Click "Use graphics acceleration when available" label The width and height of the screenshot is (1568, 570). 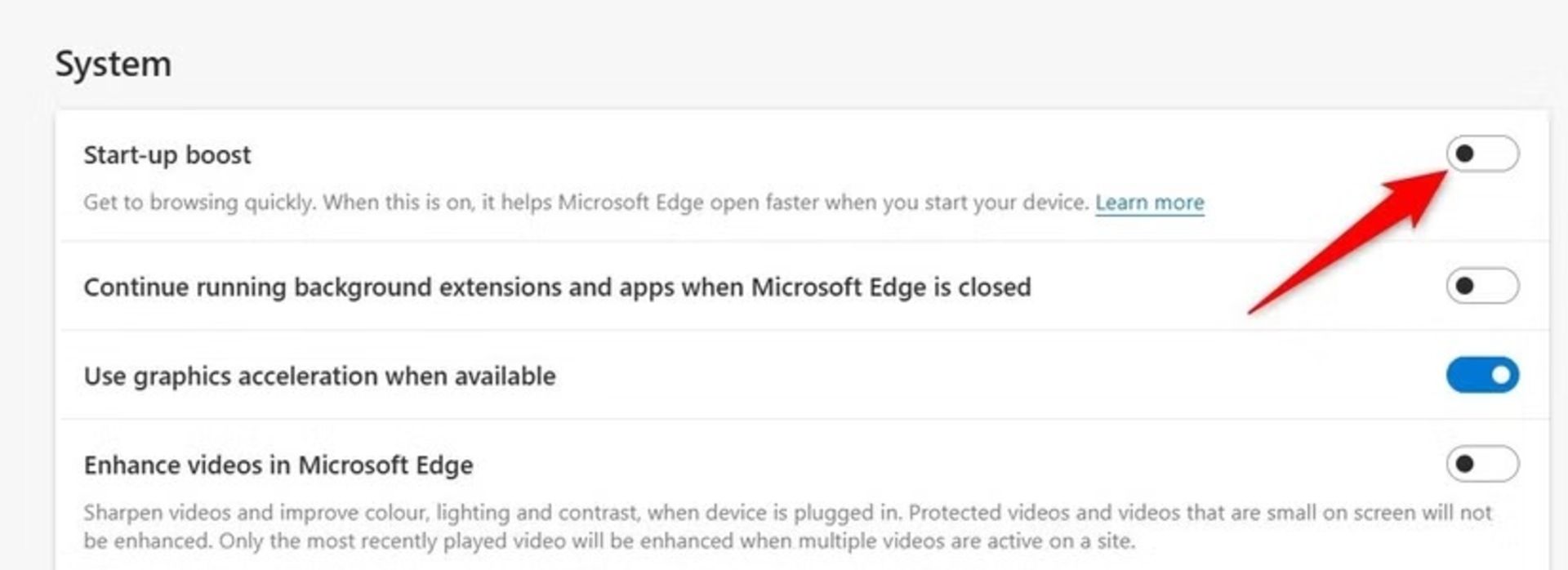[319, 376]
